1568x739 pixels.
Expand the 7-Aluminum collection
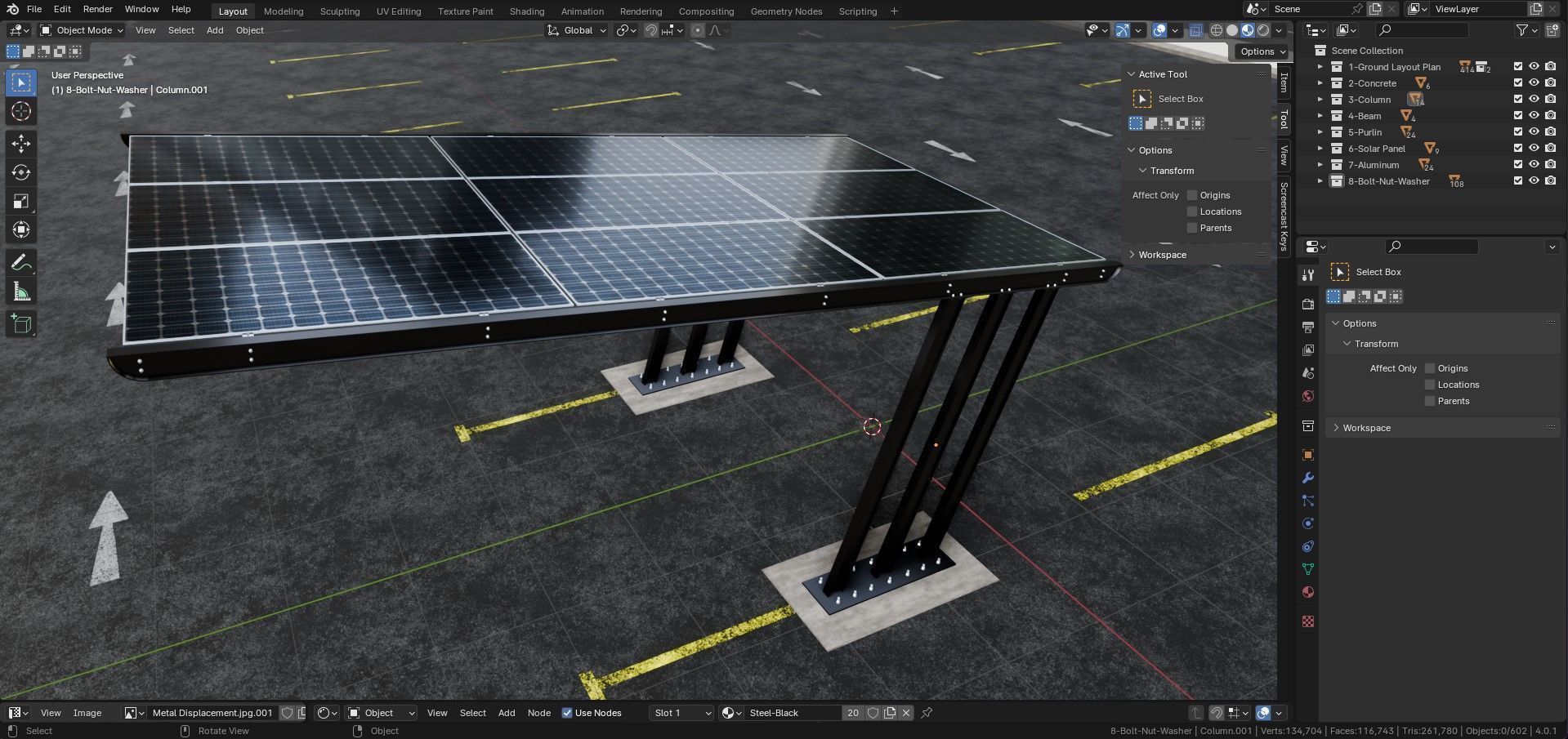tap(1320, 165)
